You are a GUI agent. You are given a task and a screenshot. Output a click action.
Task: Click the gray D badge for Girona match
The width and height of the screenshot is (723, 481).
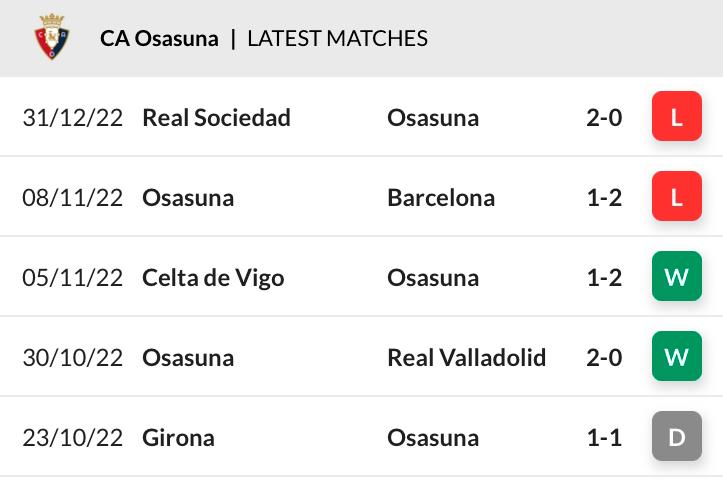point(676,436)
